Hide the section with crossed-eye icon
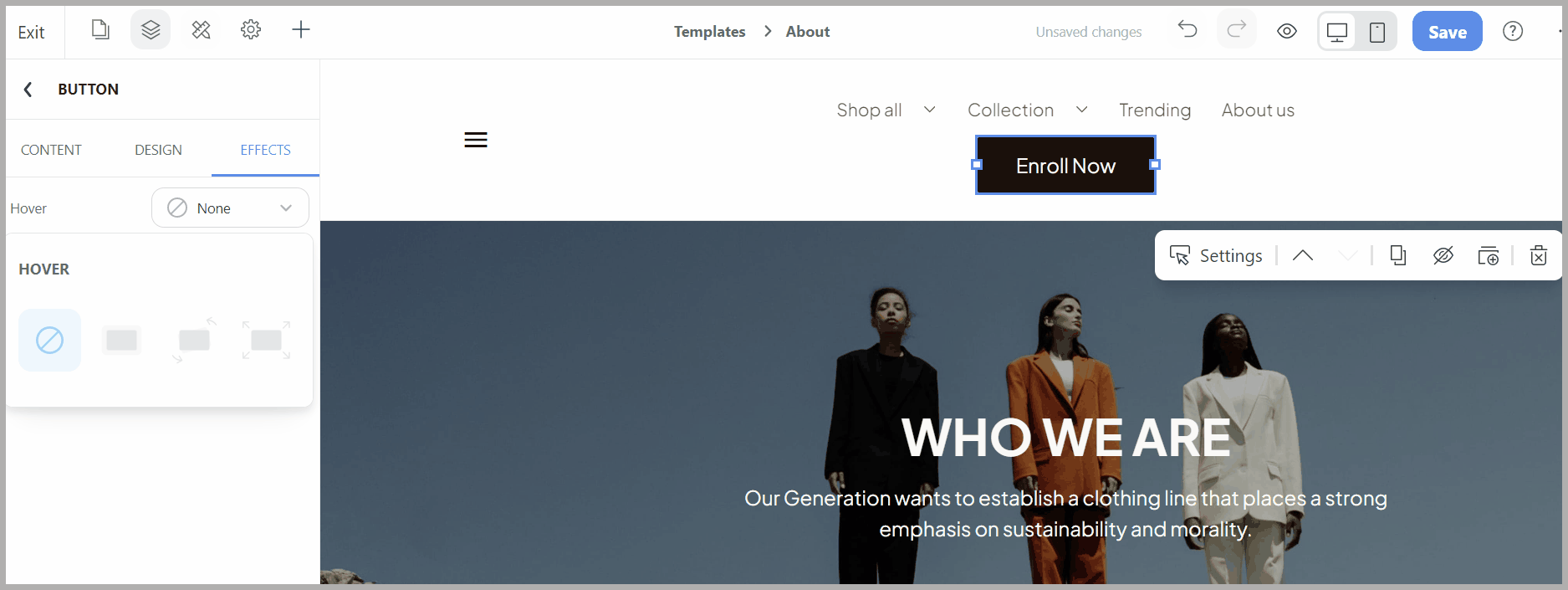Viewport: 1568px width, 590px height. (1443, 255)
